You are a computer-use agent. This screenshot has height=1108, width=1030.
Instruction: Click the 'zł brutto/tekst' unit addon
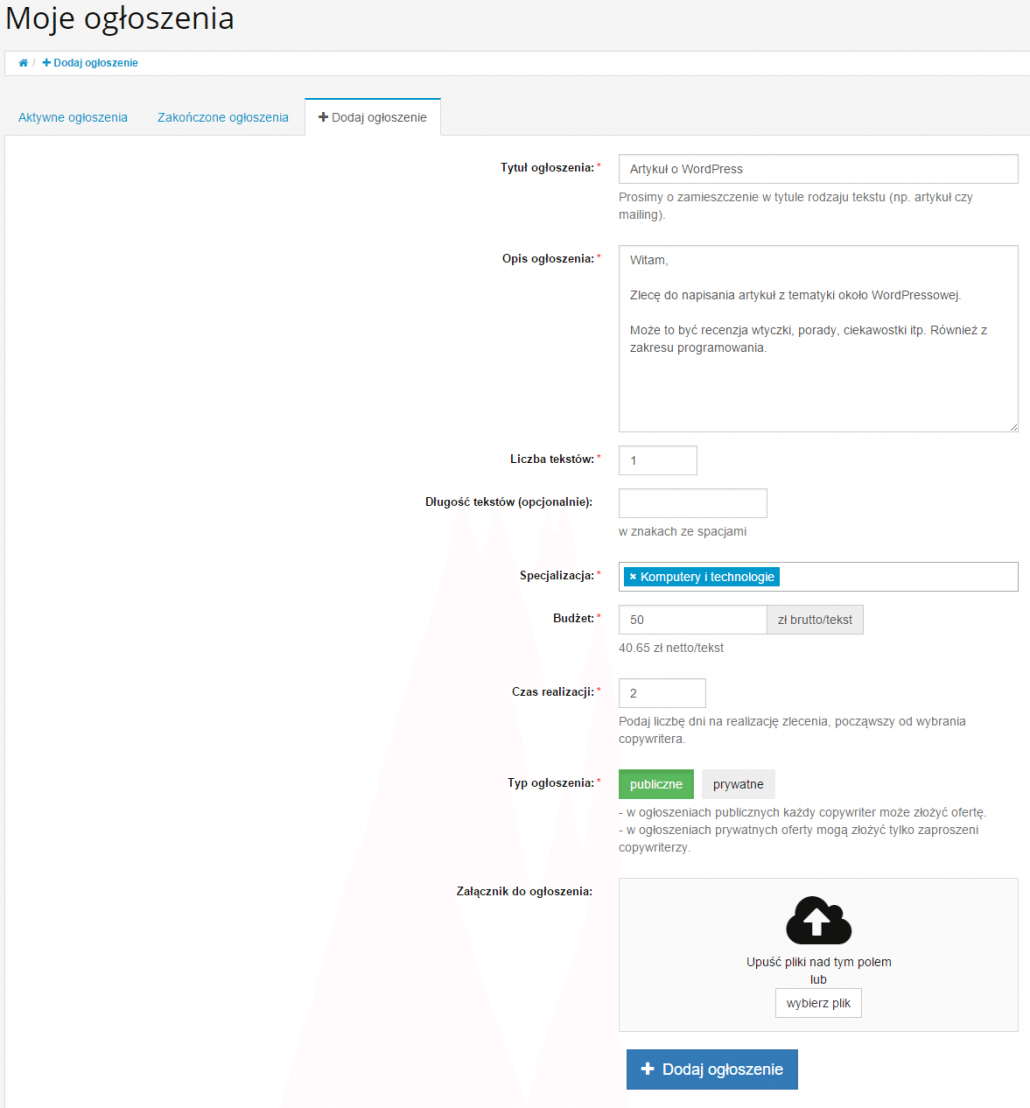pyautogui.click(x=815, y=620)
